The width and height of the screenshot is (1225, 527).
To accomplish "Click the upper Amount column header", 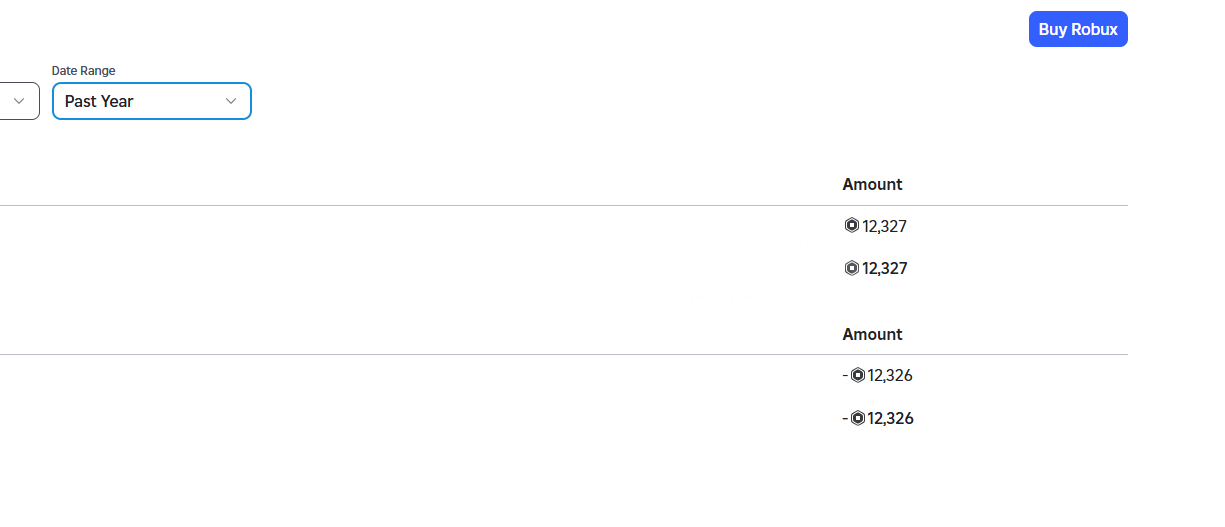I will pos(872,184).
